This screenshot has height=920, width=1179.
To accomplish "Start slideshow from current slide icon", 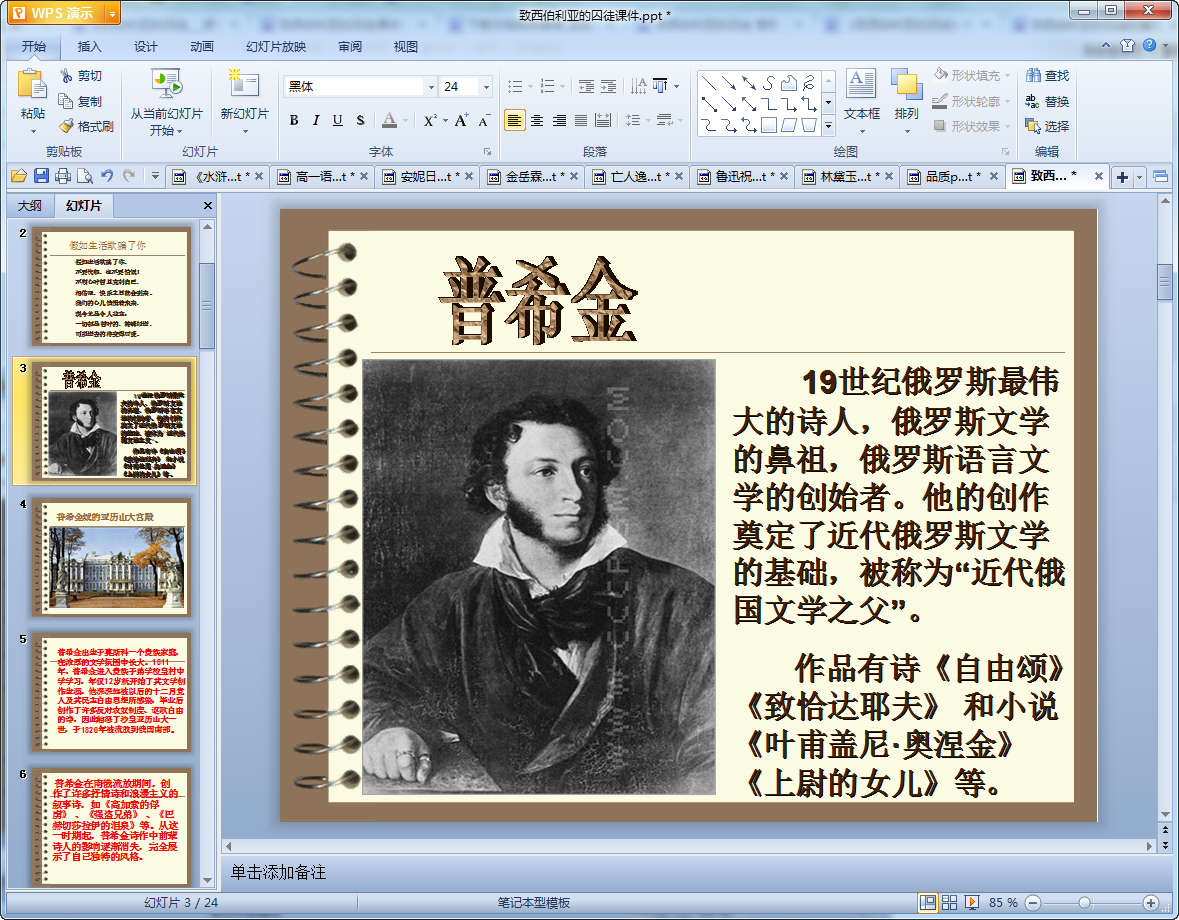I will (x=166, y=84).
